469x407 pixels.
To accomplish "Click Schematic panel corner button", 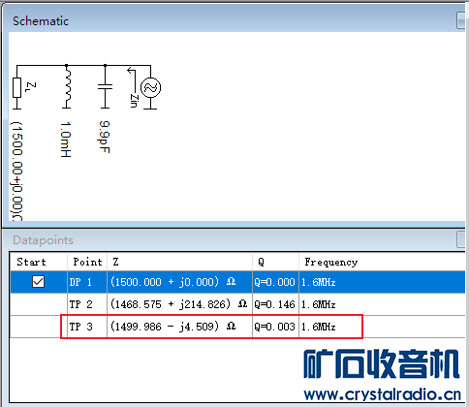I will coord(461,21).
